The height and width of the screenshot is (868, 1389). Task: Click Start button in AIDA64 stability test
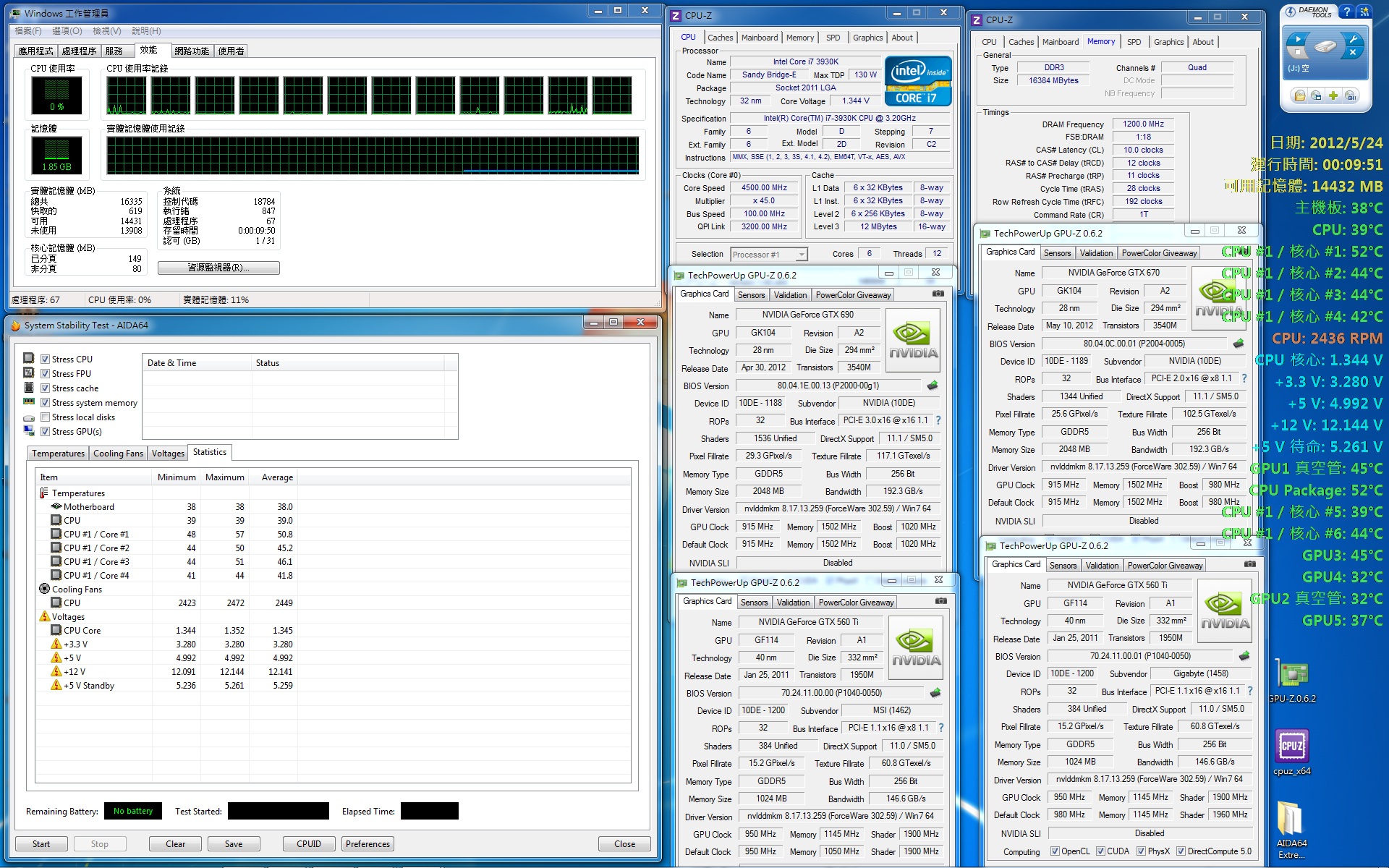pyautogui.click(x=41, y=843)
